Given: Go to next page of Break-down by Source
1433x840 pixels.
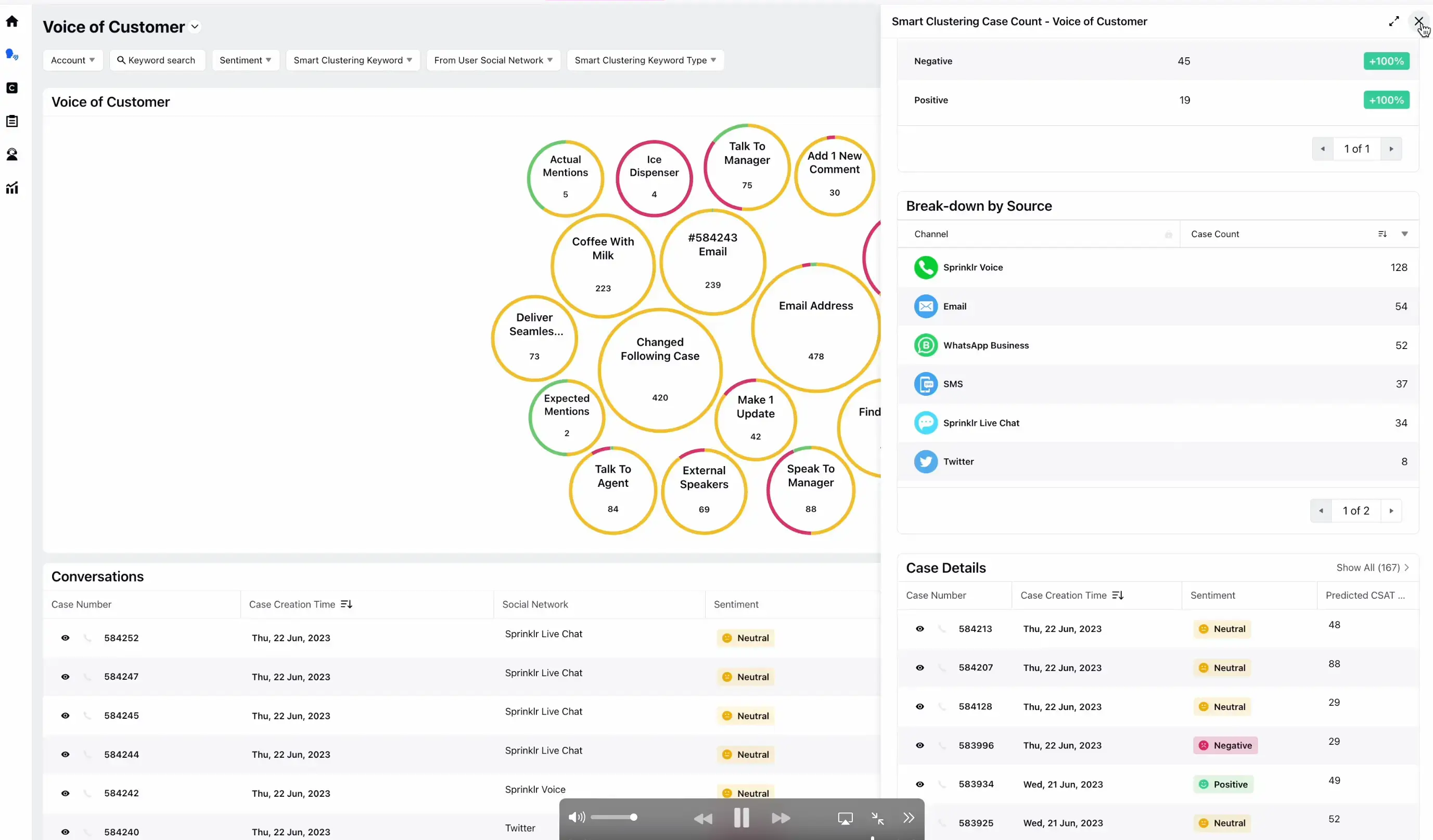Looking at the screenshot, I should click(1391, 510).
